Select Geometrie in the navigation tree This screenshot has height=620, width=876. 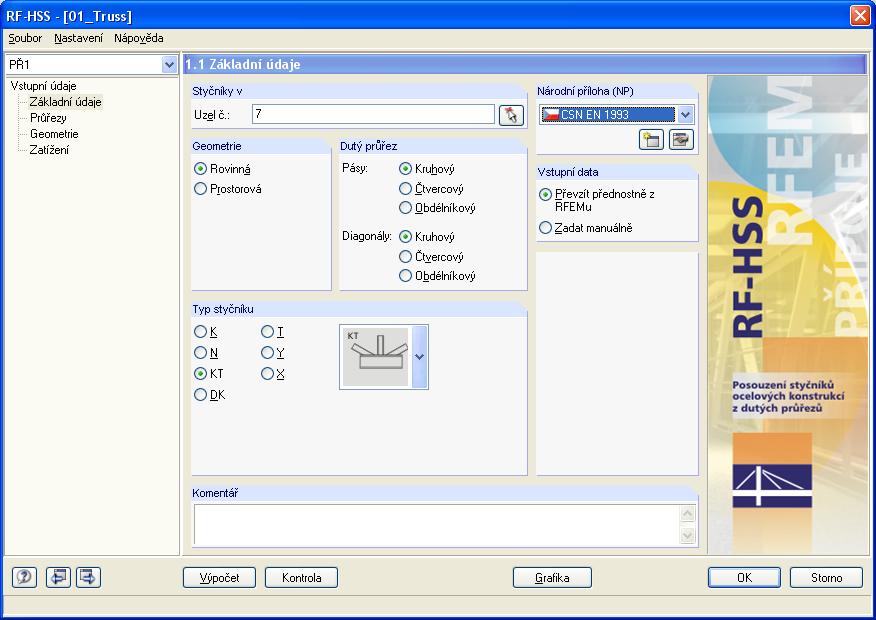(x=54, y=134)
